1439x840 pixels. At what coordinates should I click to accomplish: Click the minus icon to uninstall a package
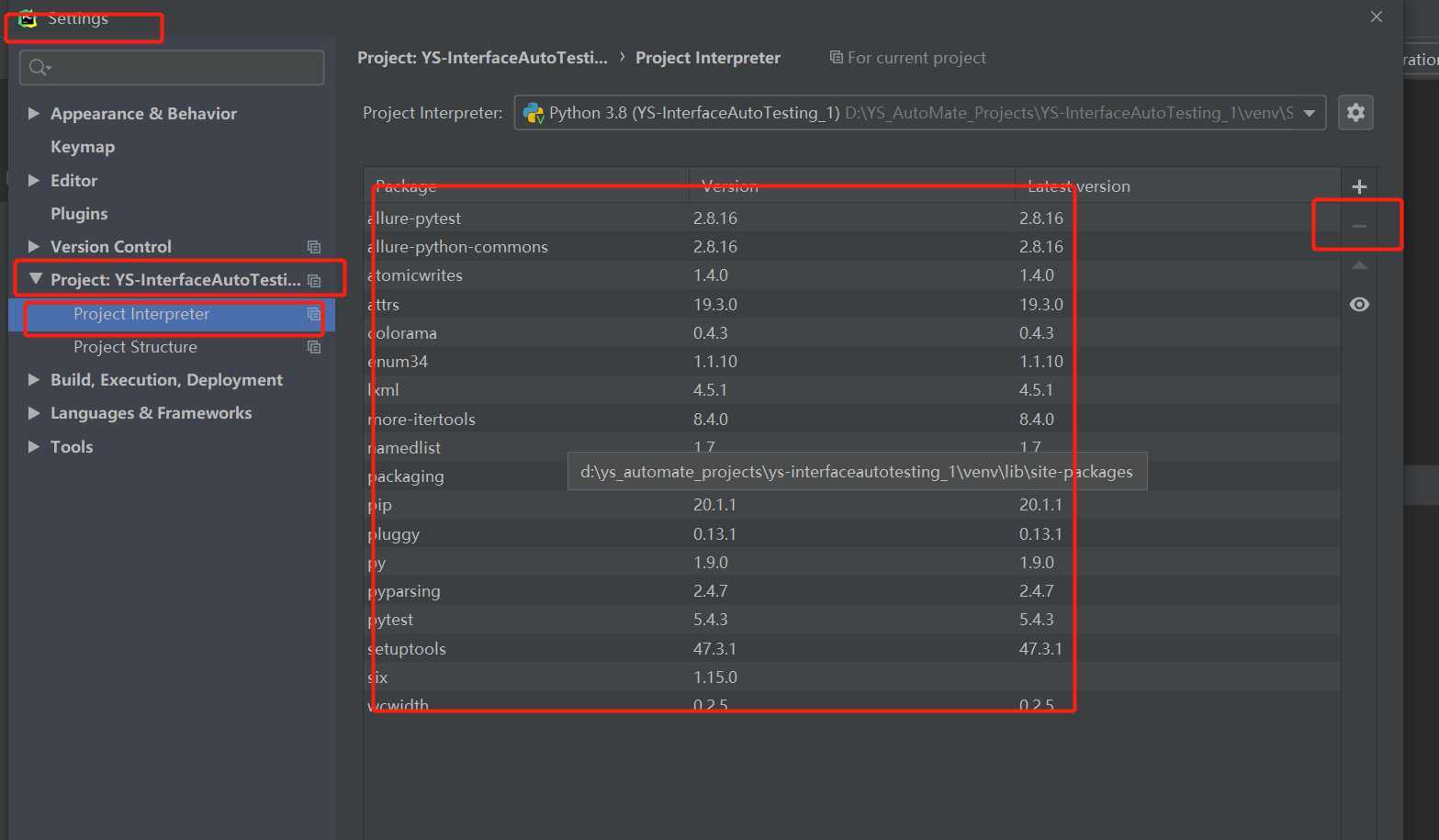pos(1359,226)
